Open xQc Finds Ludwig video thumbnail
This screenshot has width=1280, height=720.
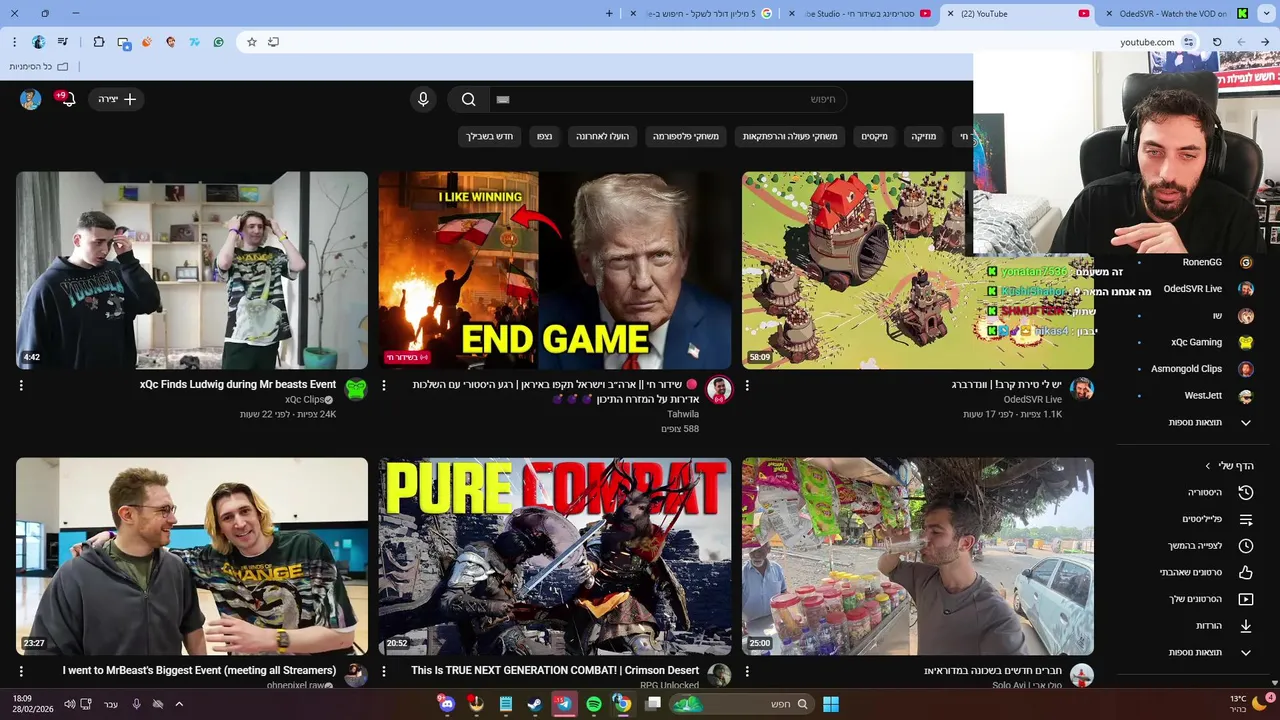192,270
